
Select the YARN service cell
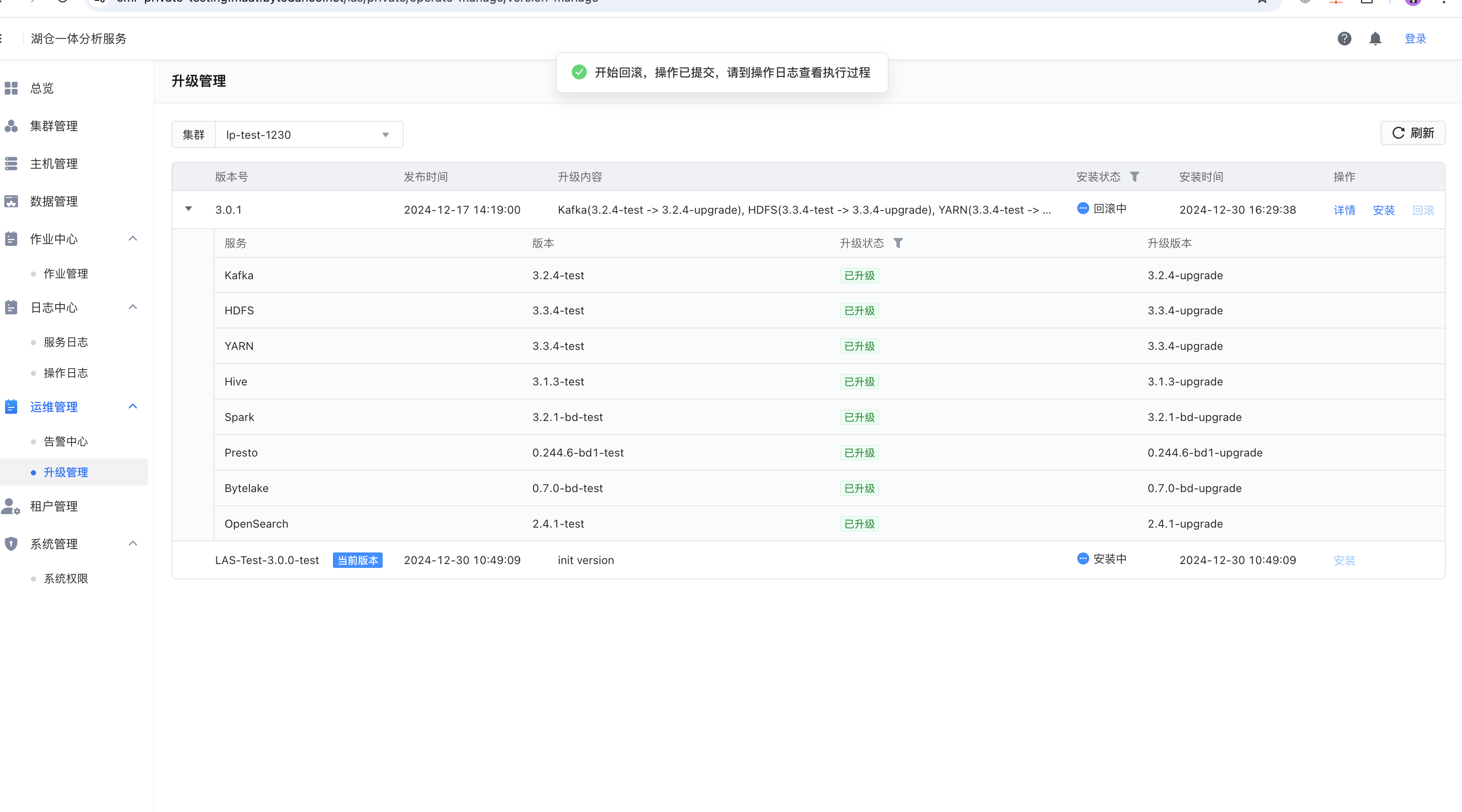239,346
